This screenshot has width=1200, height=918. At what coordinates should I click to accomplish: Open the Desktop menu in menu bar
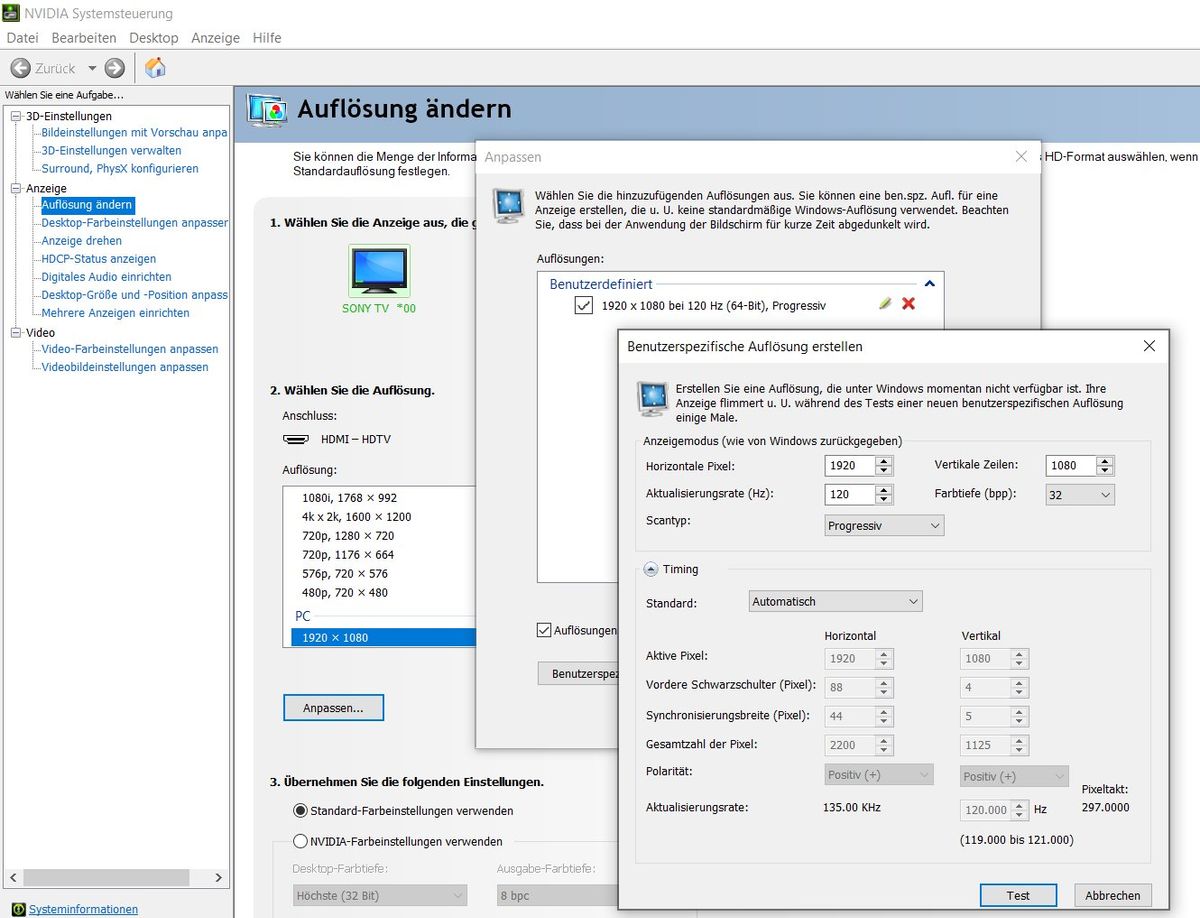tap(153, 38)
